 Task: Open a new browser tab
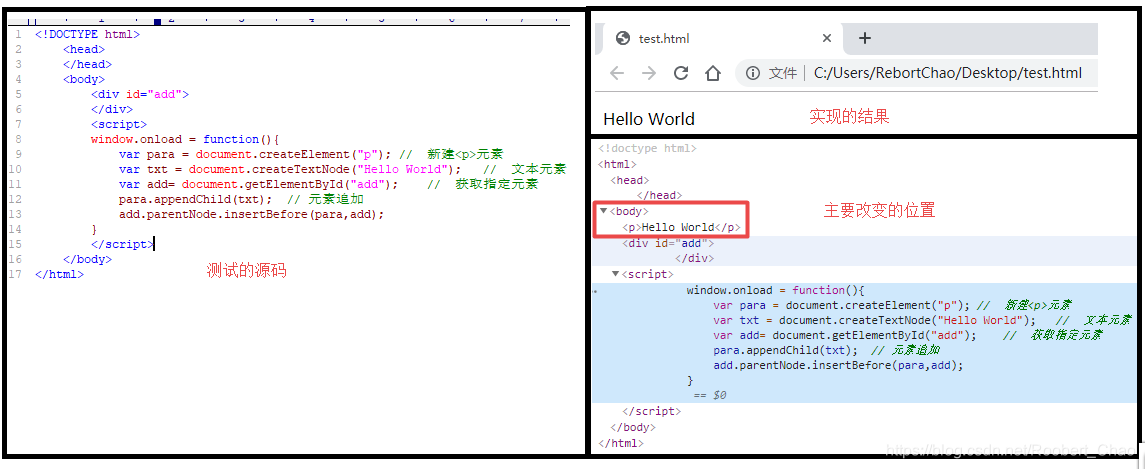(865, 38)
